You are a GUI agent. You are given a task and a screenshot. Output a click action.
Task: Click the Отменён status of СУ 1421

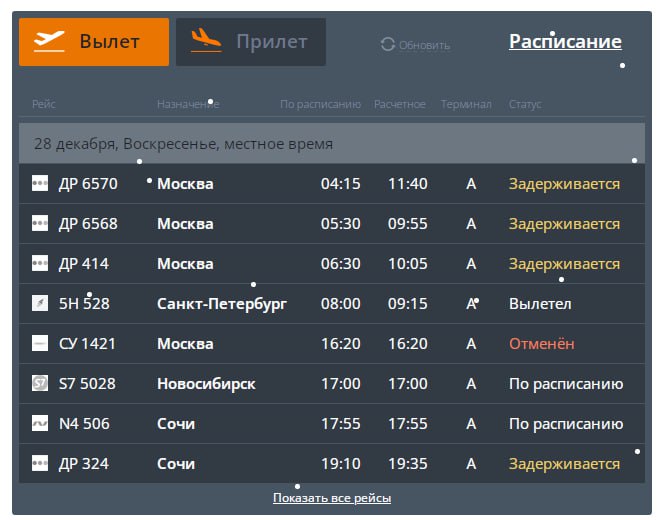pos(542,343)
